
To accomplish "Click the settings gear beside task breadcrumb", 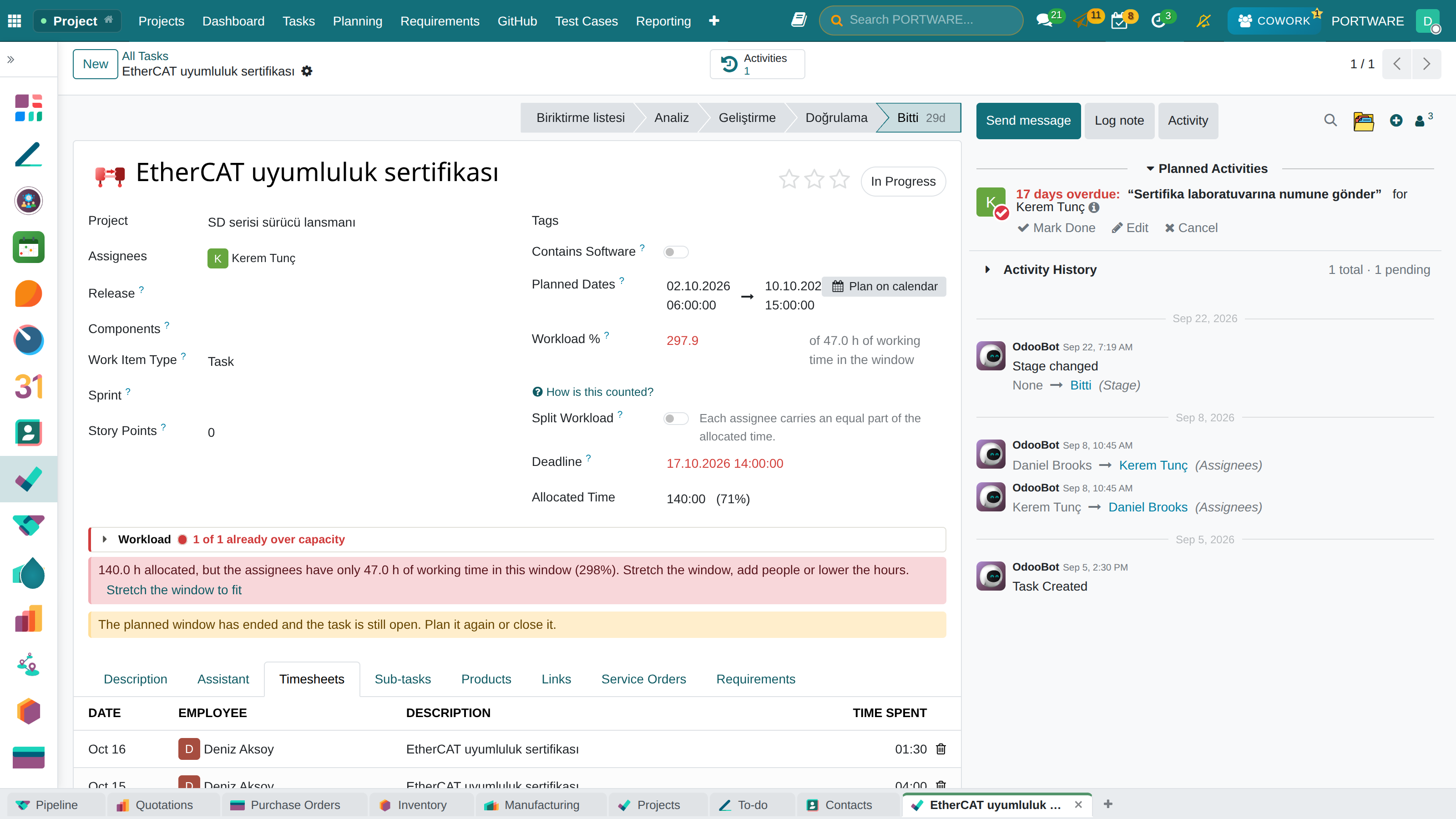I will tap(307, 71).
